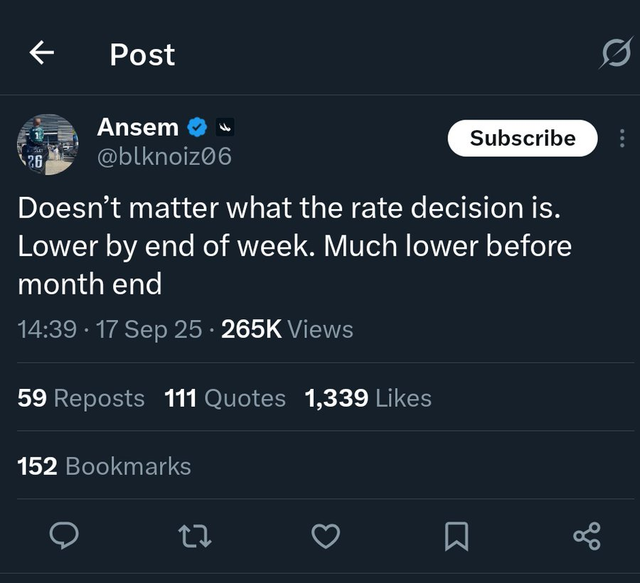View the 59 Reposts list

[x=81, y=398]
